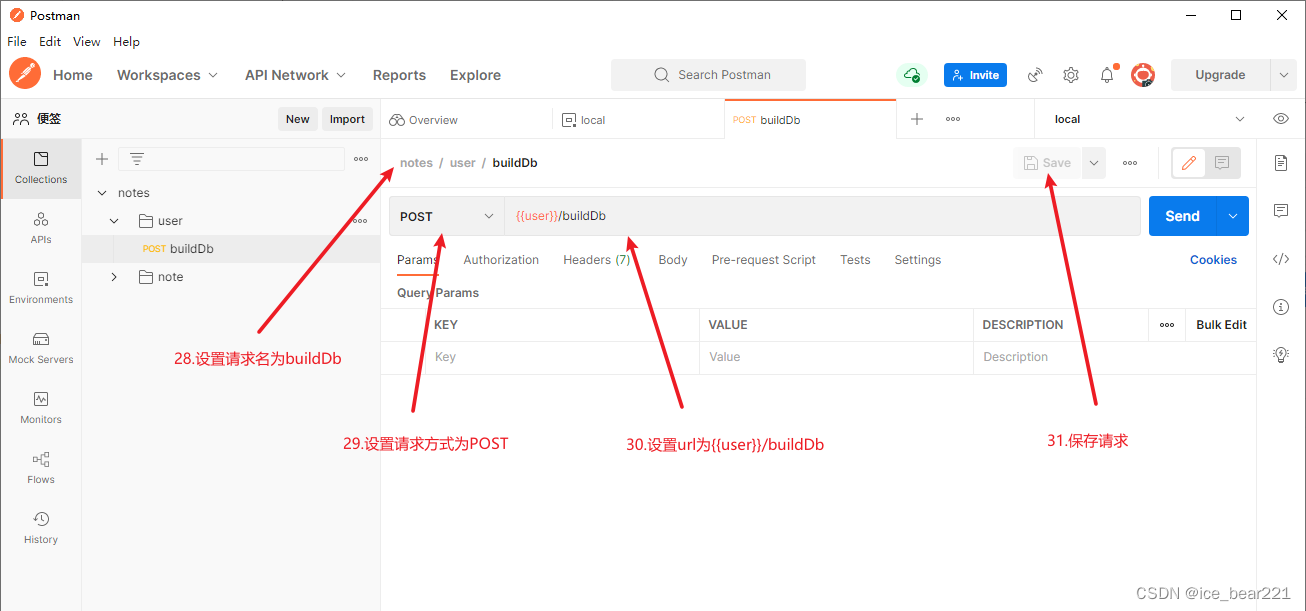1306x611 pixels.
Task: Click the Search Postman field
Action: [708, 75]
